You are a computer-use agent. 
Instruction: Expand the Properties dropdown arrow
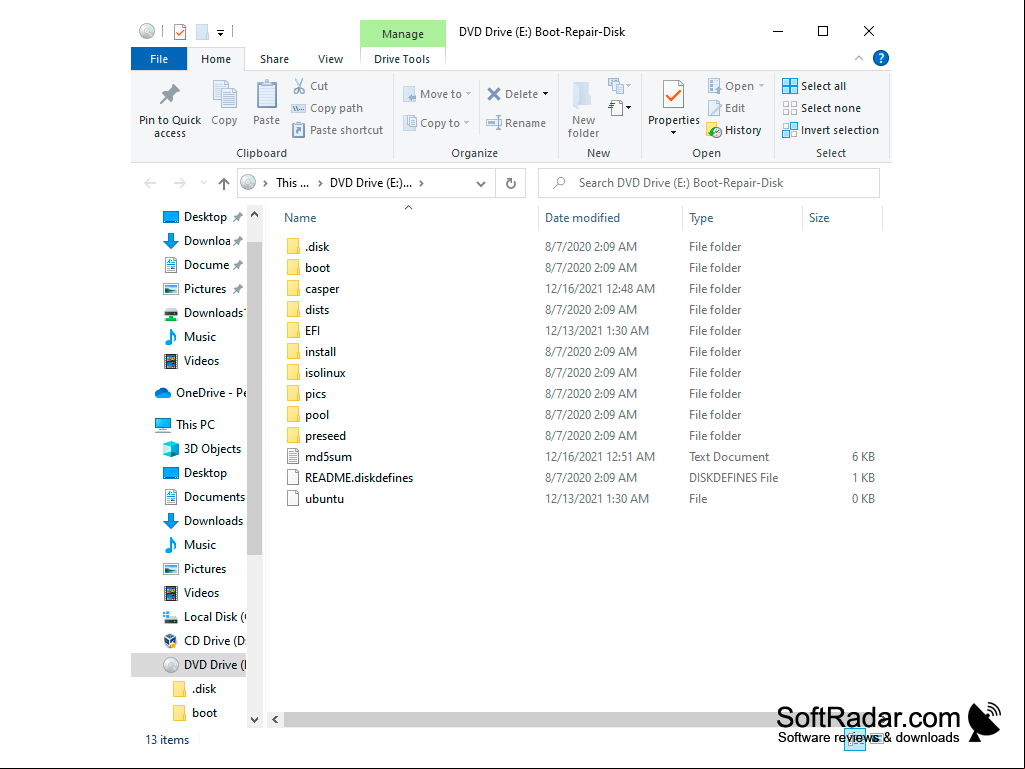[x=673, y=133]
